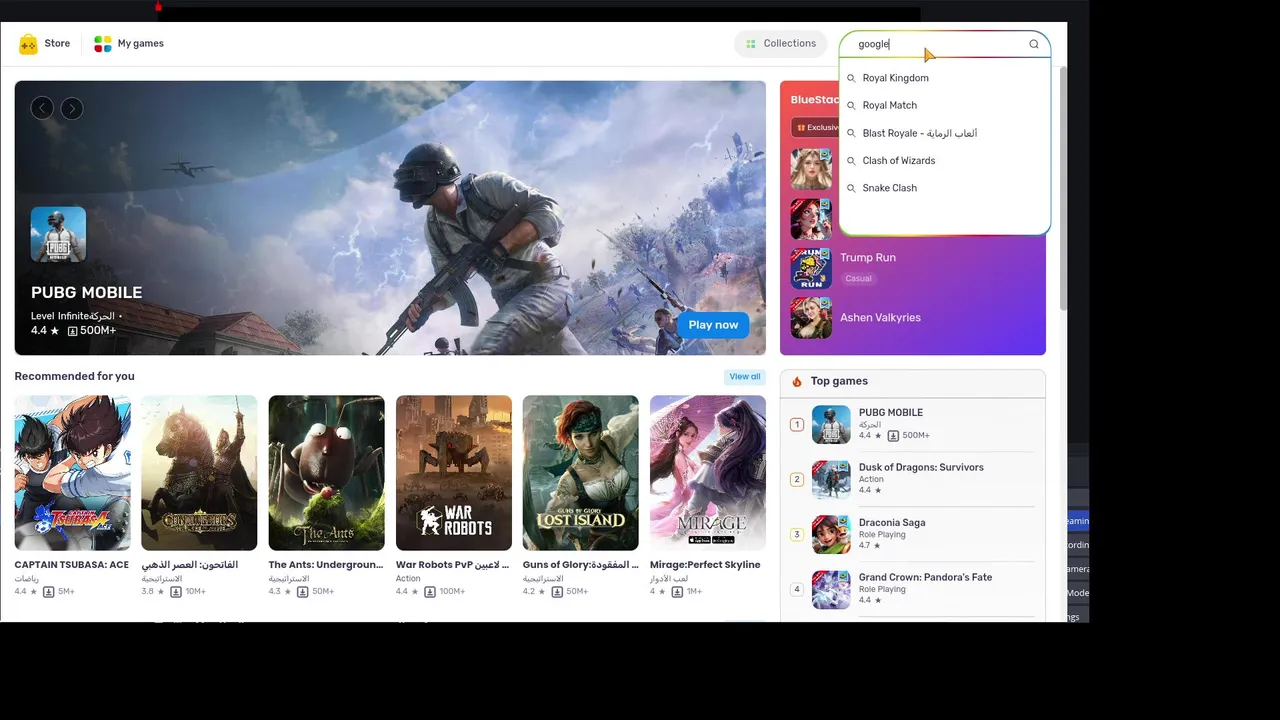Show the next banner with the right arrow
The image size is (1280, 720).
[x=72, y=108]
